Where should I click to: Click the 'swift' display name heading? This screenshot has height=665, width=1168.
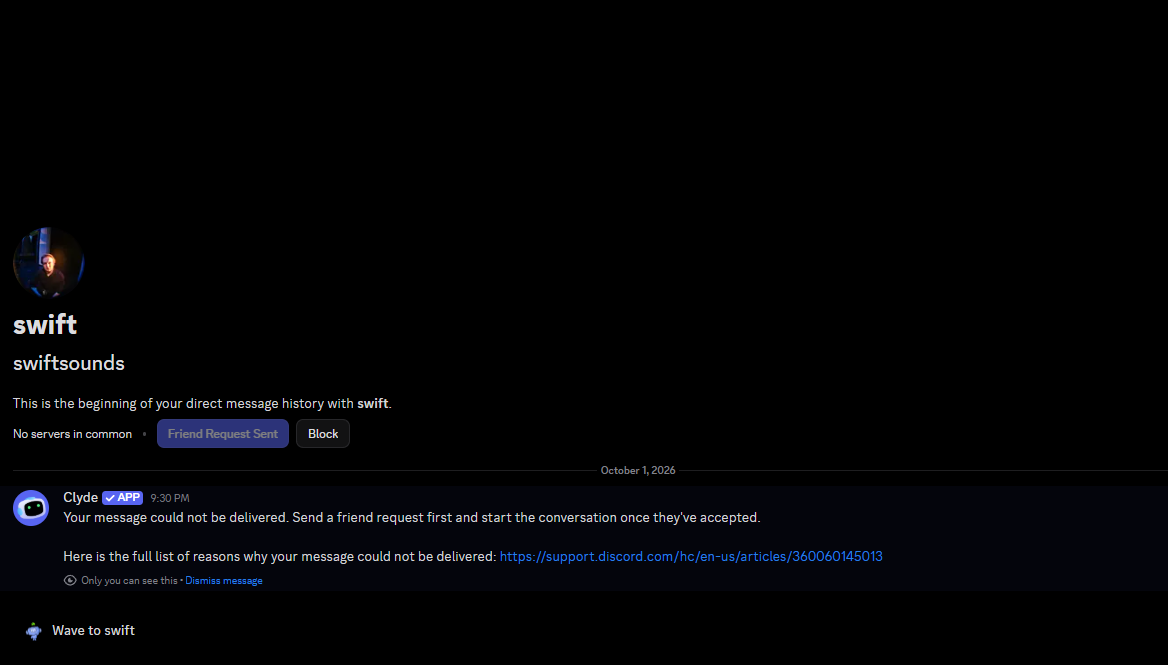[x=45, y=325]
